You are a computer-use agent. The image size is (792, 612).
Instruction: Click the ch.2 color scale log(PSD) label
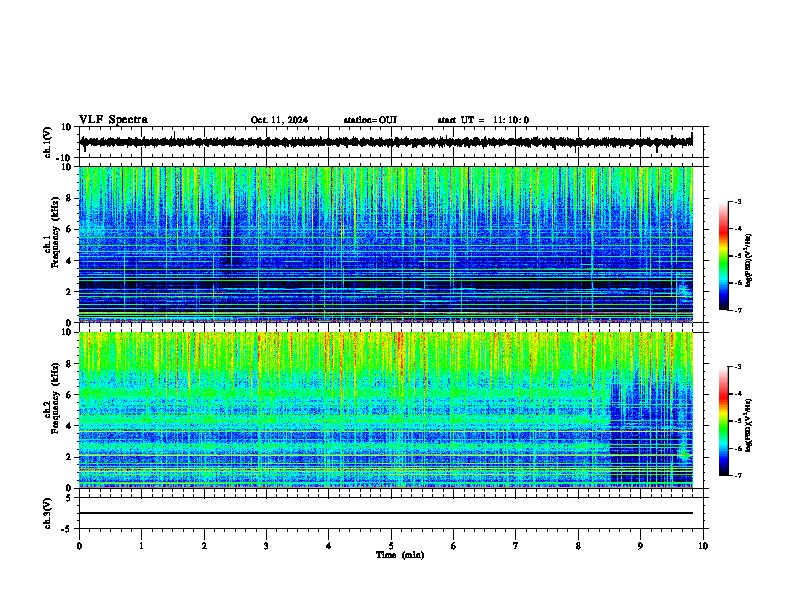[x=748, y=425]
